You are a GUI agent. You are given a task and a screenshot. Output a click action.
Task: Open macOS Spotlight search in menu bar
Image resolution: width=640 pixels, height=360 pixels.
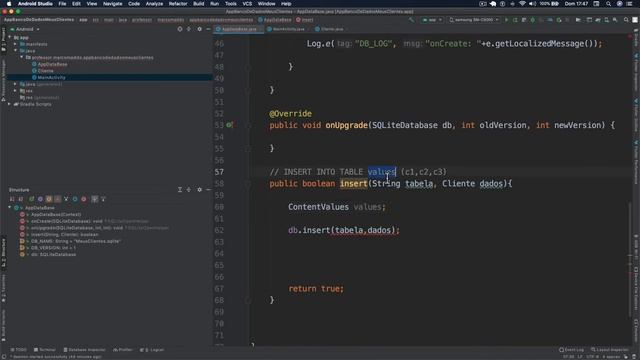point(608,4)
